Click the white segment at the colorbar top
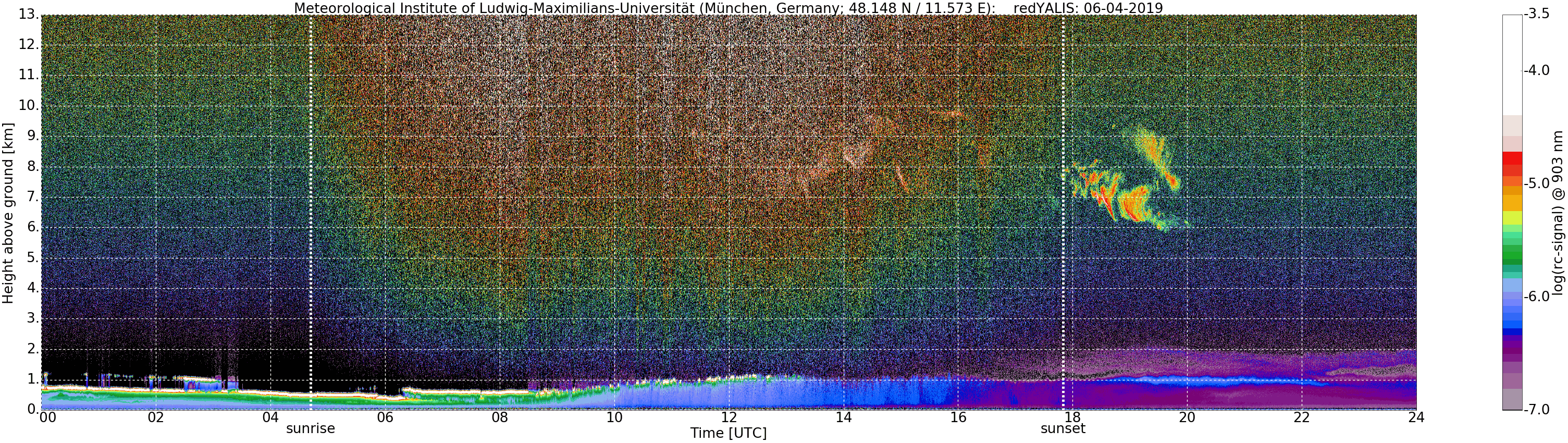1568x443 pixels. click(1512, 65)
